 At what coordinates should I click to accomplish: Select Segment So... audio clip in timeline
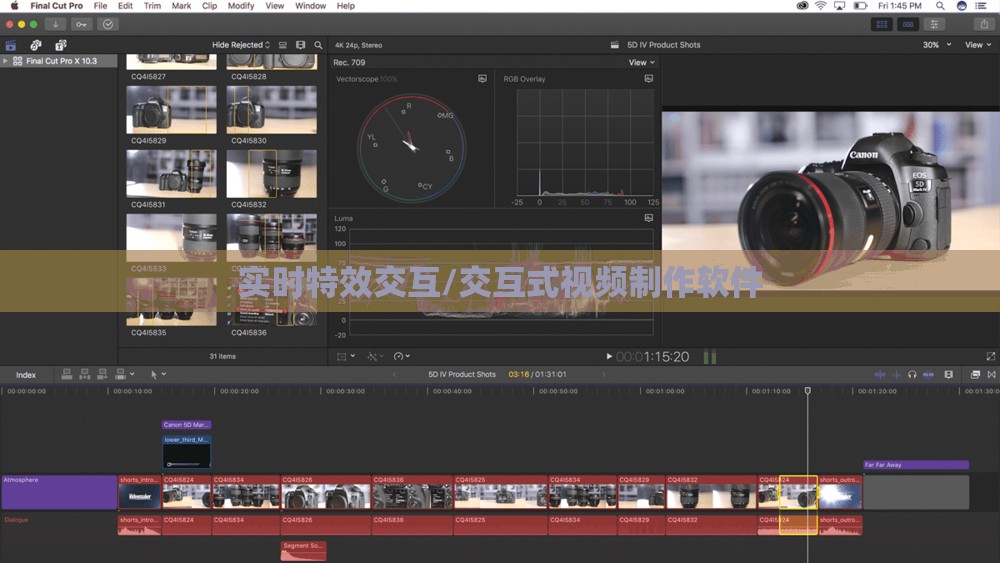303,551
